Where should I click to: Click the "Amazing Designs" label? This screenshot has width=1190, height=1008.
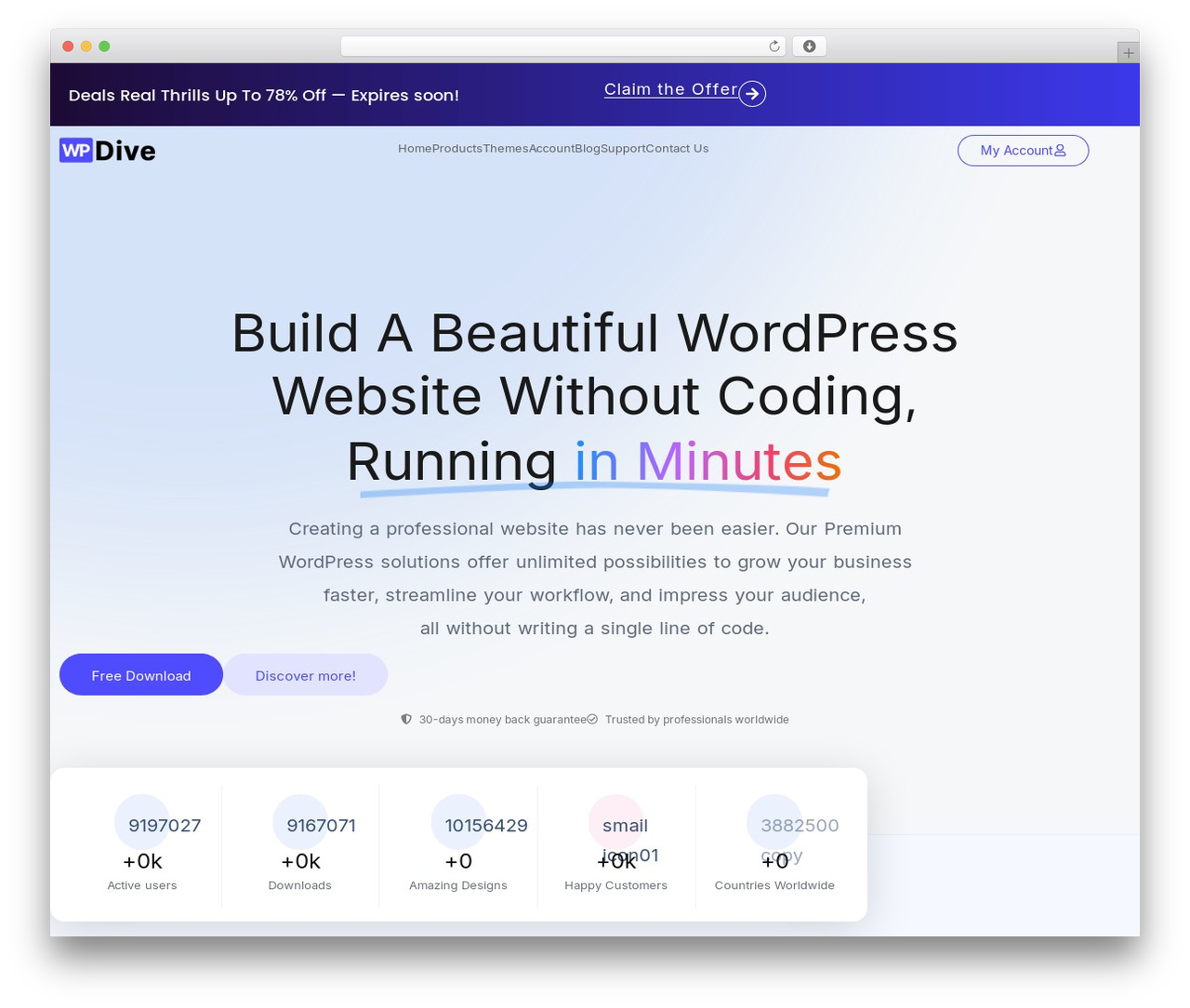click(x=458, y=886)
